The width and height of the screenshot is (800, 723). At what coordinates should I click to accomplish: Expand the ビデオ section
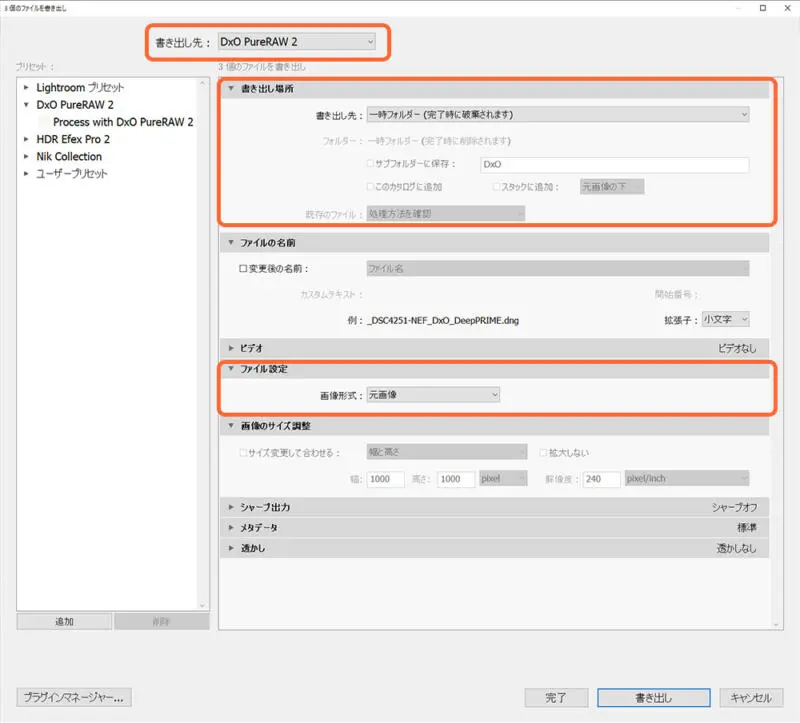tap(231, 348)
